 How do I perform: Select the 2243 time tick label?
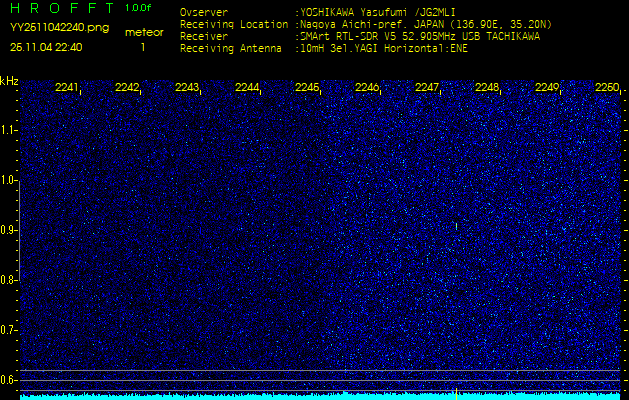(x=187, y=88)
